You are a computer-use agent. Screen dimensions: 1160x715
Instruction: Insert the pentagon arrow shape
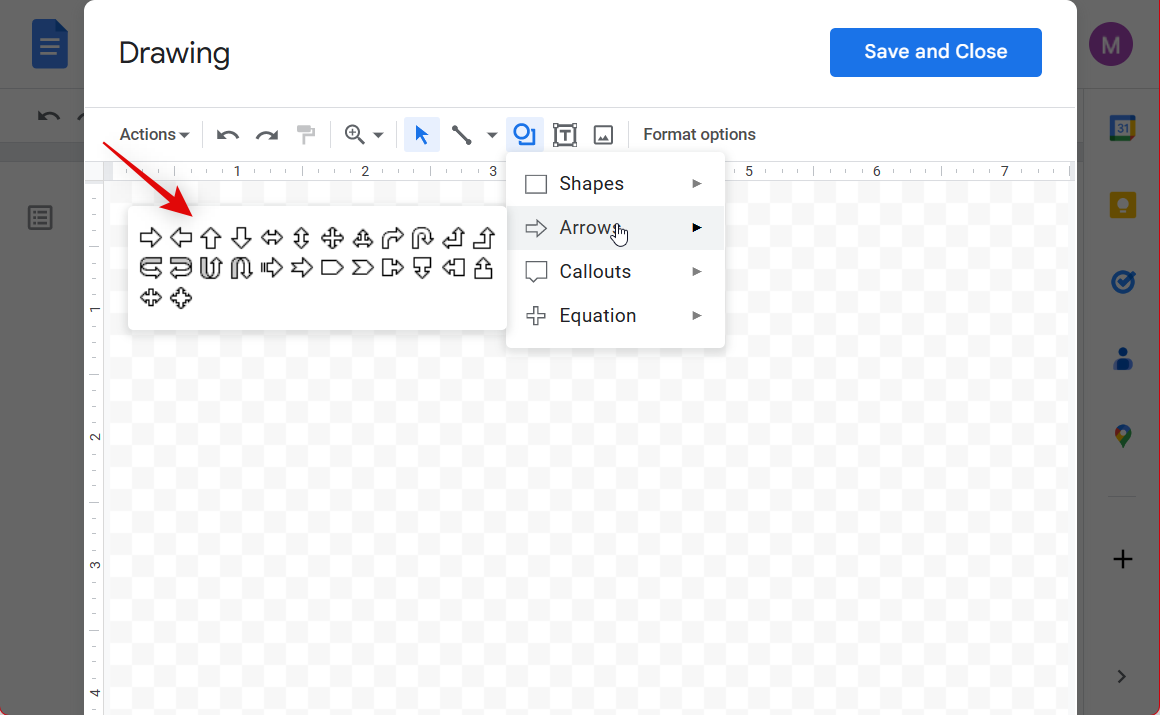[332, 267]
